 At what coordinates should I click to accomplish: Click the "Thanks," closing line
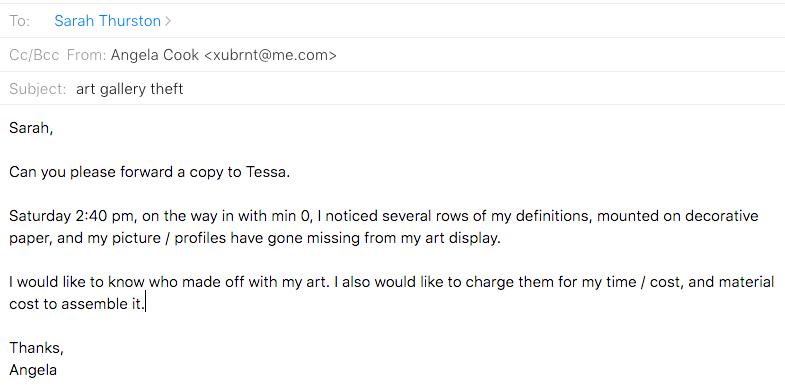click(36, 348)
